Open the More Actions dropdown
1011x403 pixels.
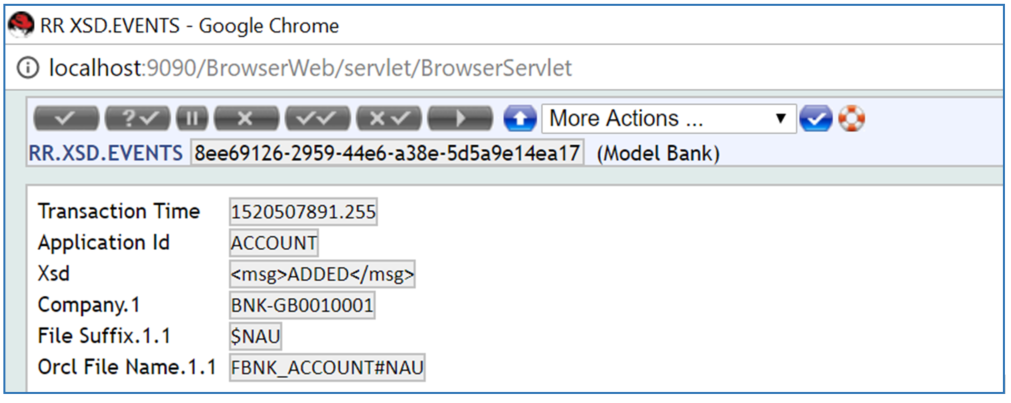[668, 118]
